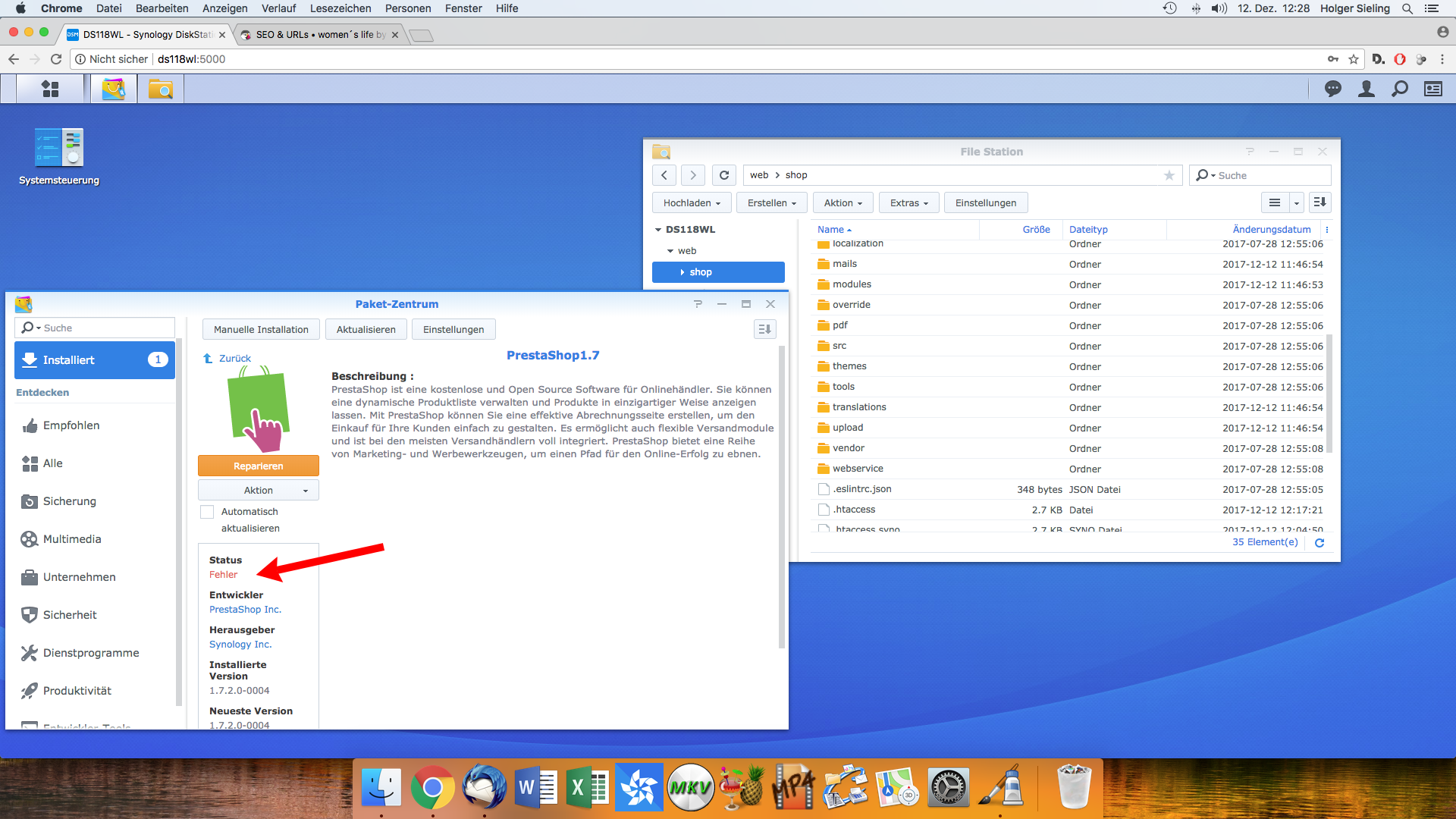Open the Hochladen dropdown menu
1456x819 pixels.
click(x=691, y=202)
